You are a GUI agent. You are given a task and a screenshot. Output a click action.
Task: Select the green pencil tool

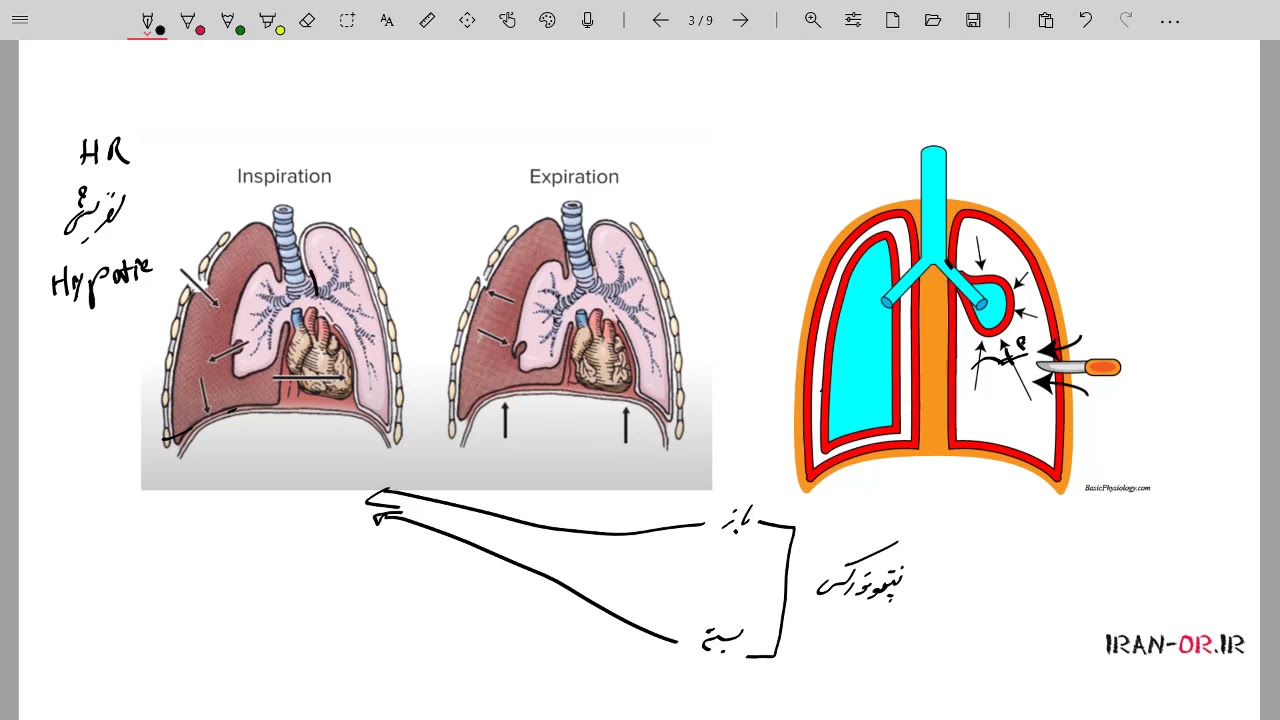tap(228, 20)
